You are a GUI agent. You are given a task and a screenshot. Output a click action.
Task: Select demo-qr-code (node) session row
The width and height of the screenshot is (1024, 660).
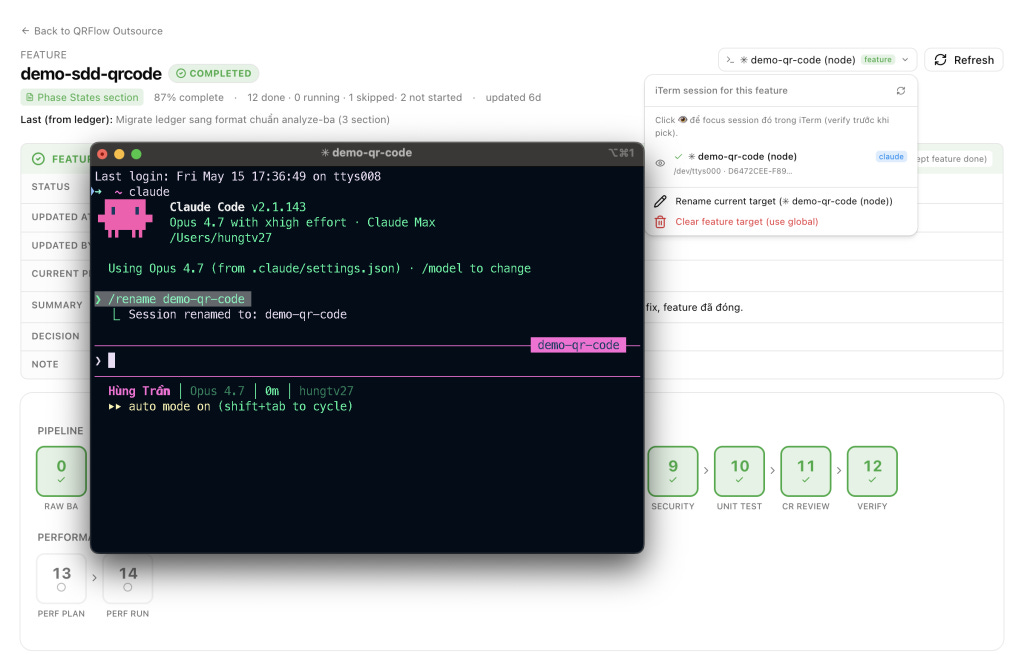click(x=780, y=163)
